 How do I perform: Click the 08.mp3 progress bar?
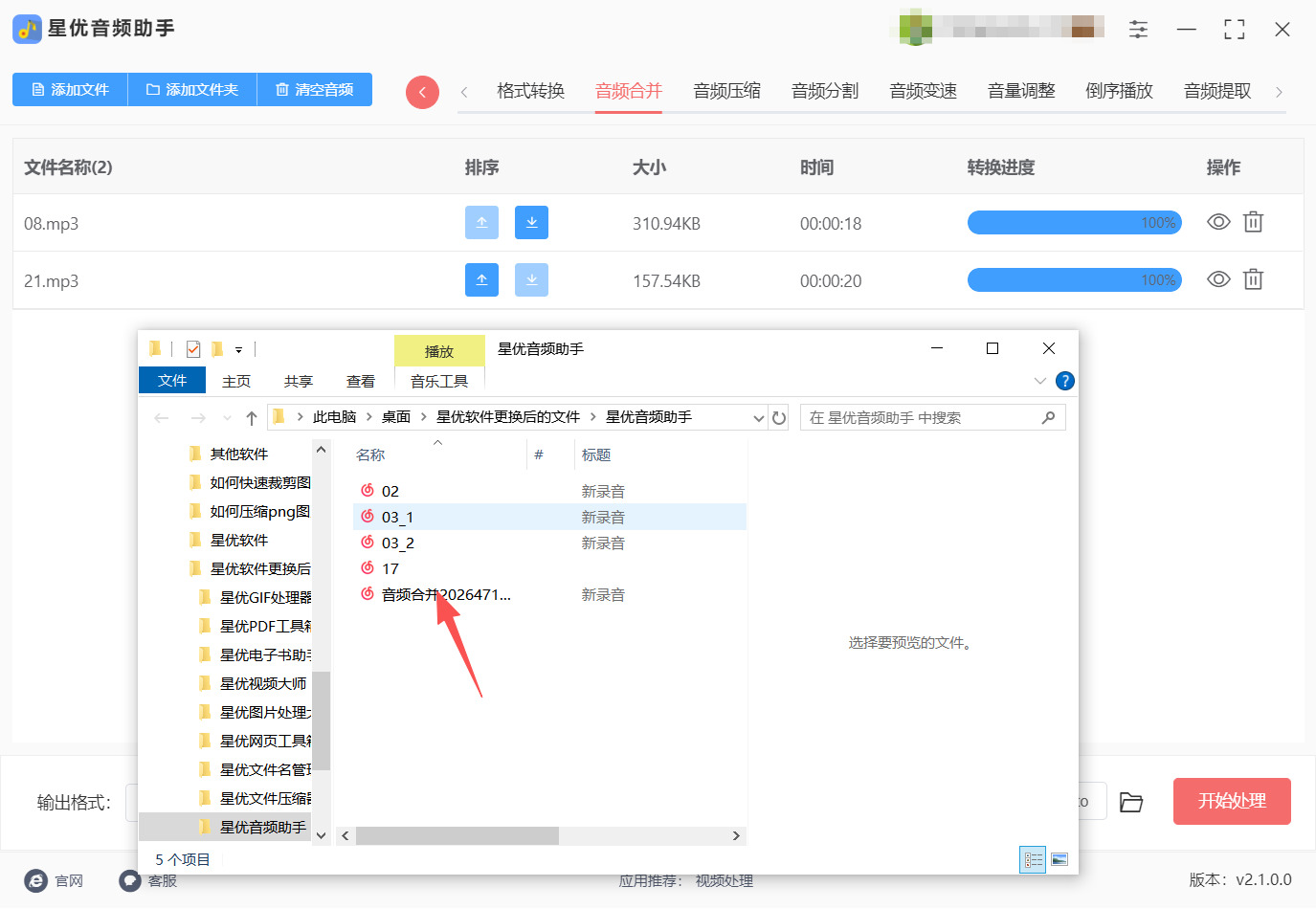(x=1075, y=223)
